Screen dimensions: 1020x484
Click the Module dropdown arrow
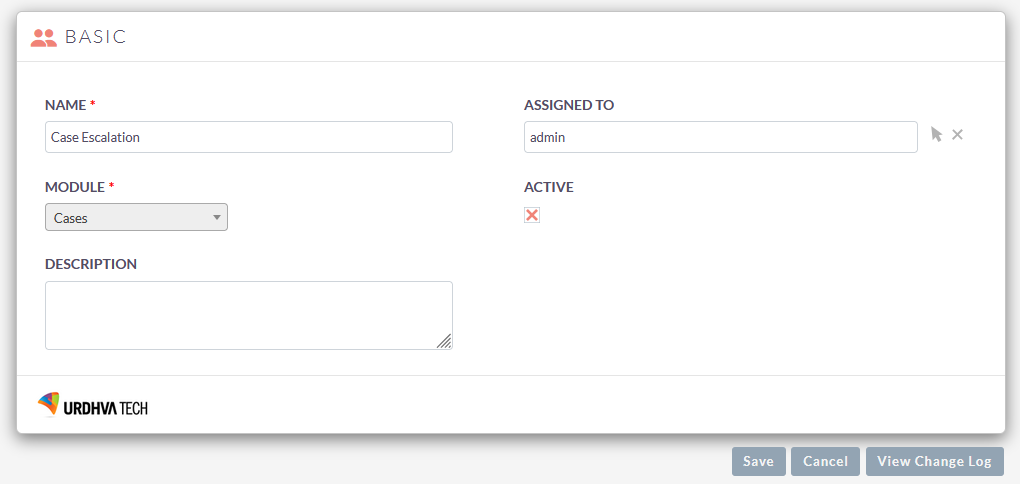point(216,217)
